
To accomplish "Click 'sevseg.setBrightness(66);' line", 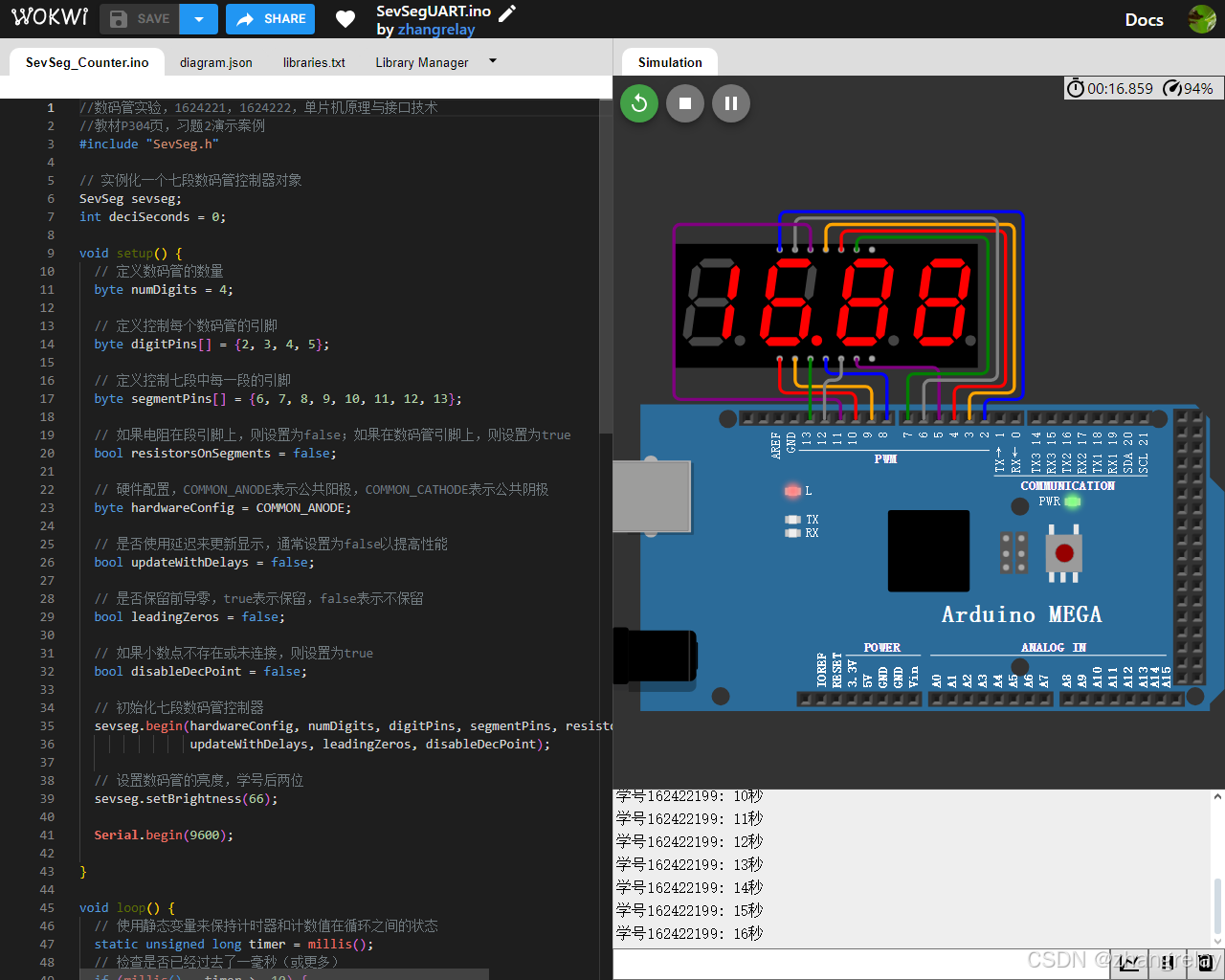I will pos(187,799).
